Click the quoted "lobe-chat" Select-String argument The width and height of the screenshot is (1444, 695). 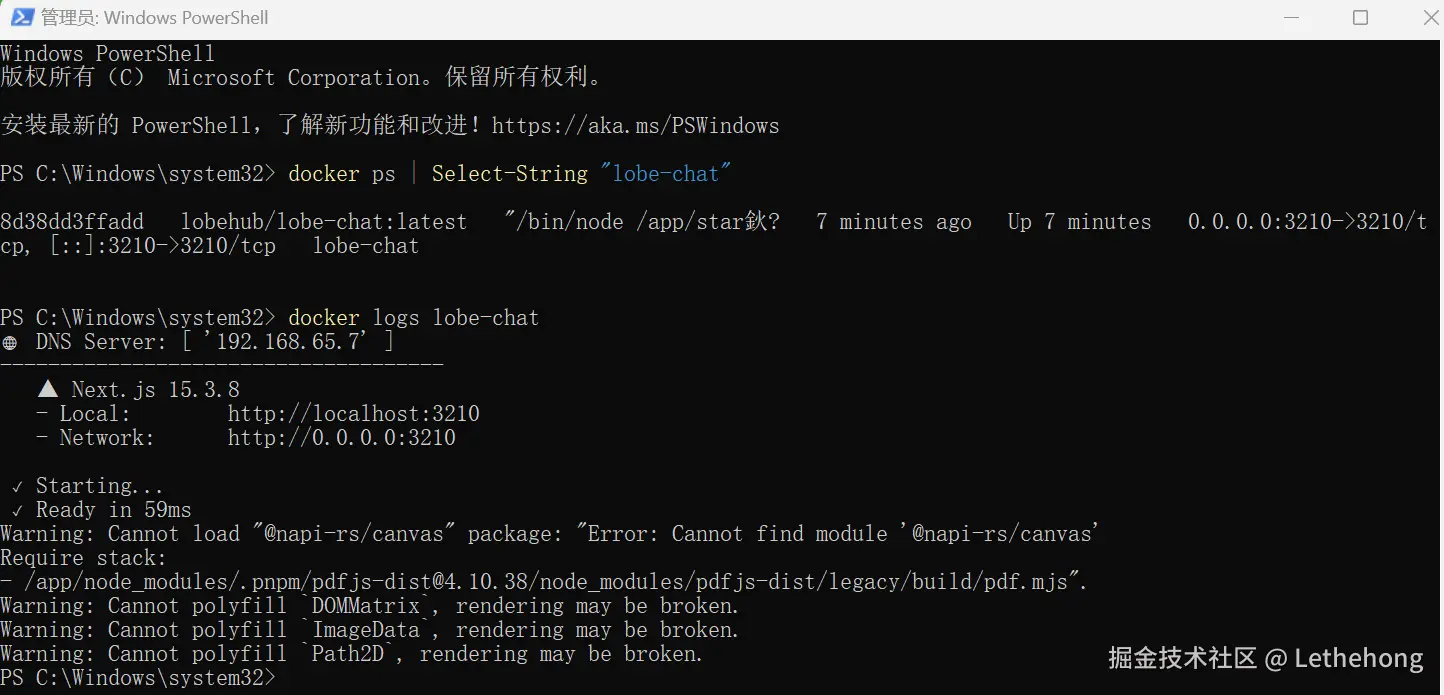pyautogui.click(x=666, y=174)
